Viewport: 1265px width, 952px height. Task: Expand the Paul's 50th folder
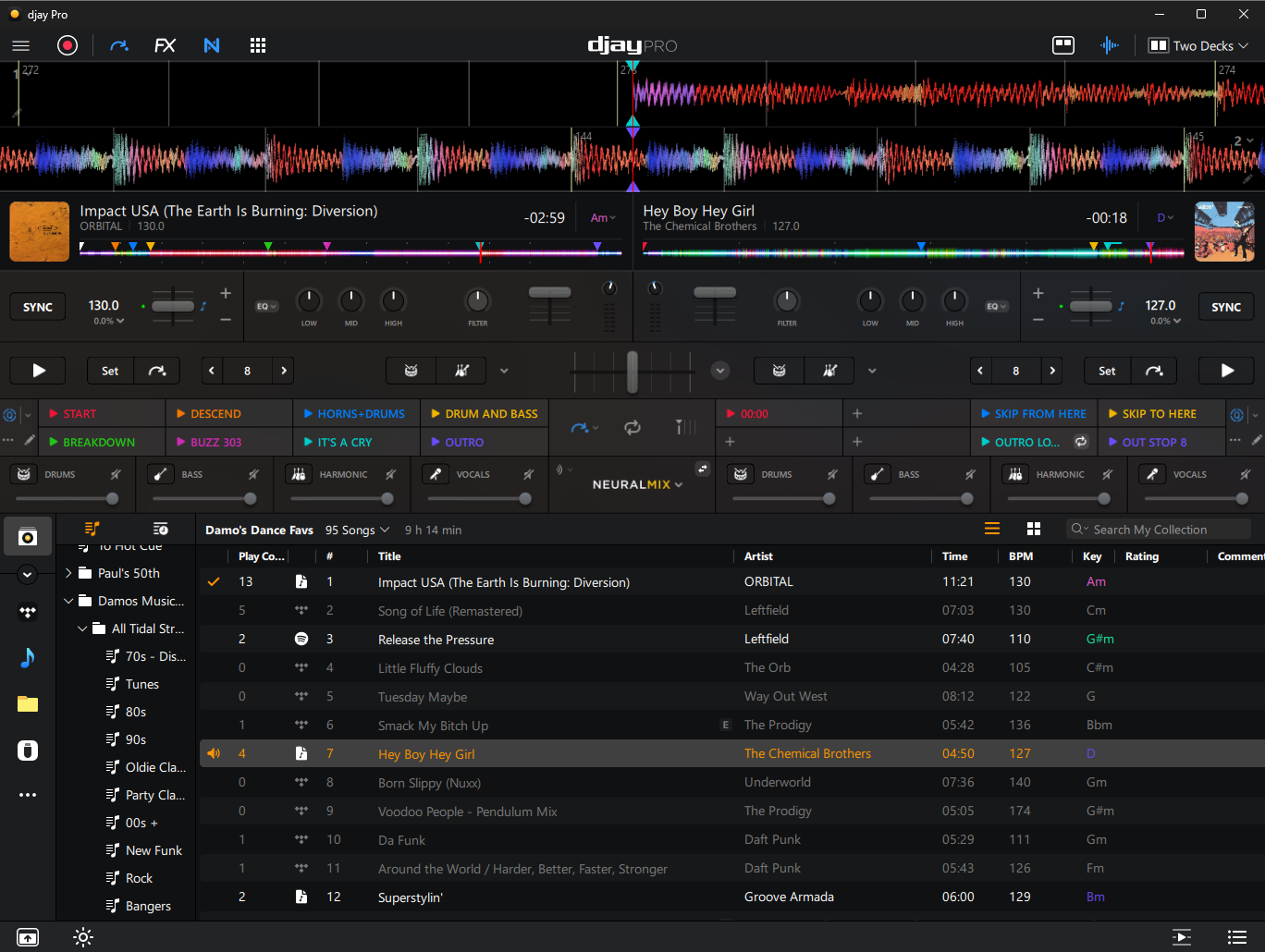[x=68, y=573]
